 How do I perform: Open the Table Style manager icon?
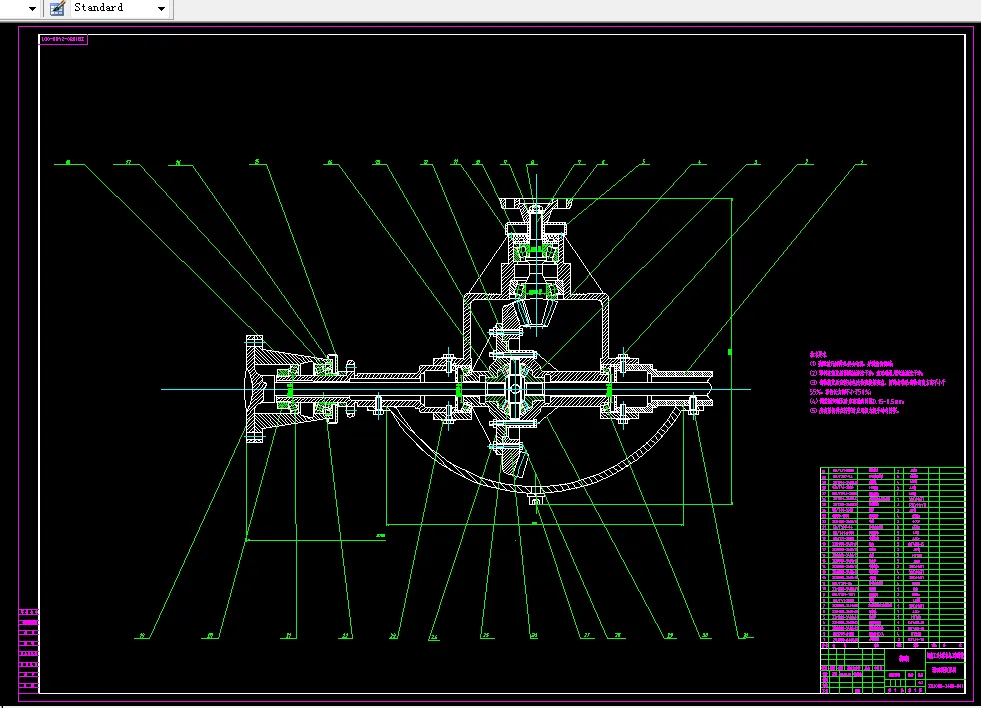57,8
